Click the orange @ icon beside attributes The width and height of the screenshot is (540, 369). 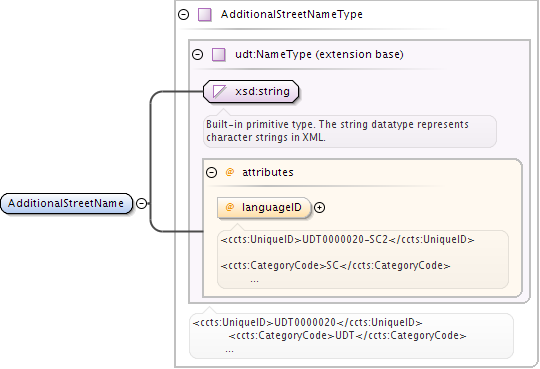pos(230,172)
